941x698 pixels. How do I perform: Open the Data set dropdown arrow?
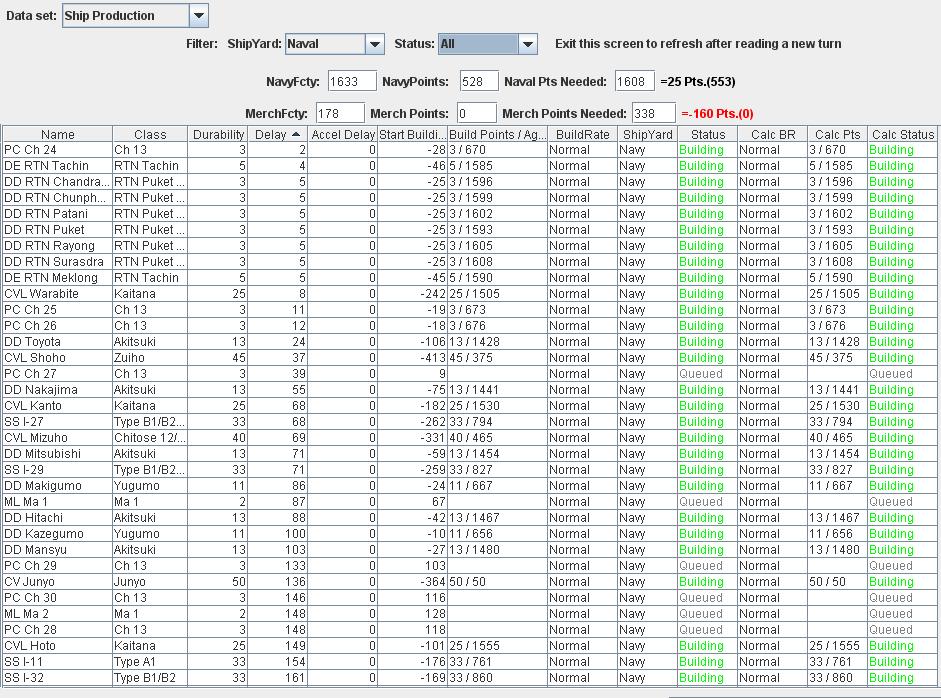pyautogui.click(x=199, y=16)
